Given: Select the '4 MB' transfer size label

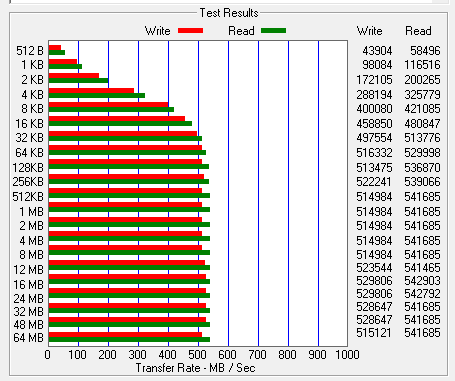Looking at the screenshot, I should [31, 241].
